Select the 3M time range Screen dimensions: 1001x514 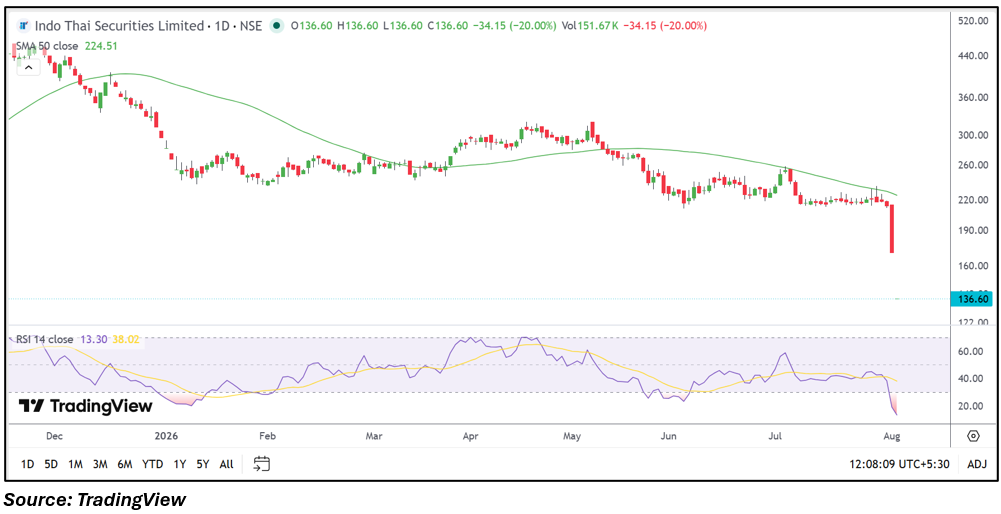coord(100,464)
